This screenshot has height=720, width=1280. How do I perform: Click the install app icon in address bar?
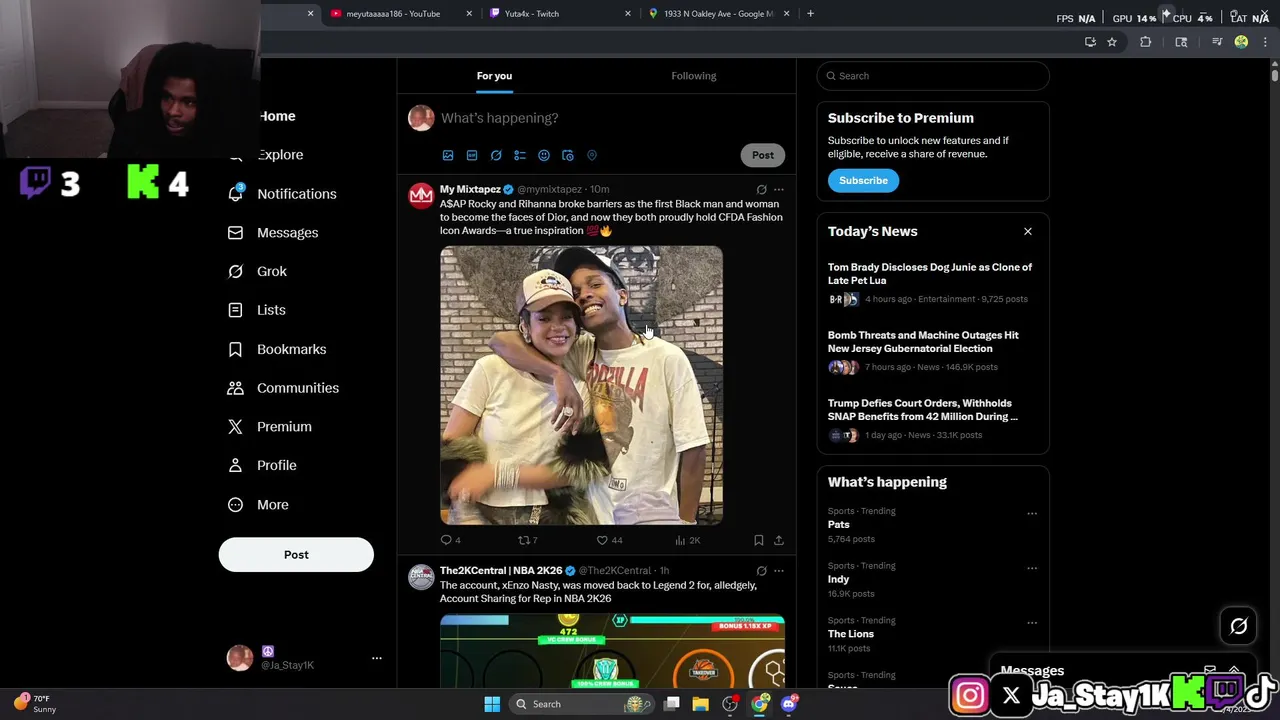[1090, 42]
